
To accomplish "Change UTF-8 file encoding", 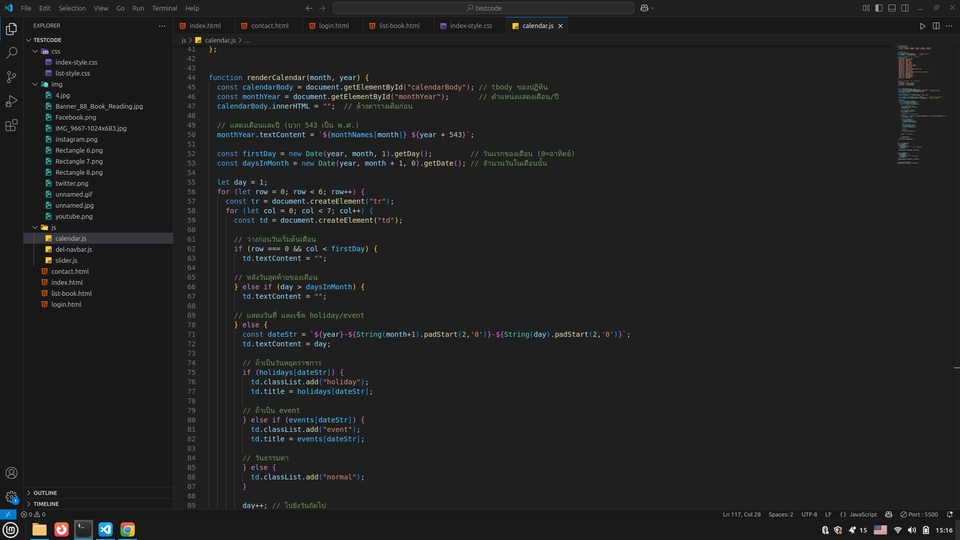I will tap(809, 514).
